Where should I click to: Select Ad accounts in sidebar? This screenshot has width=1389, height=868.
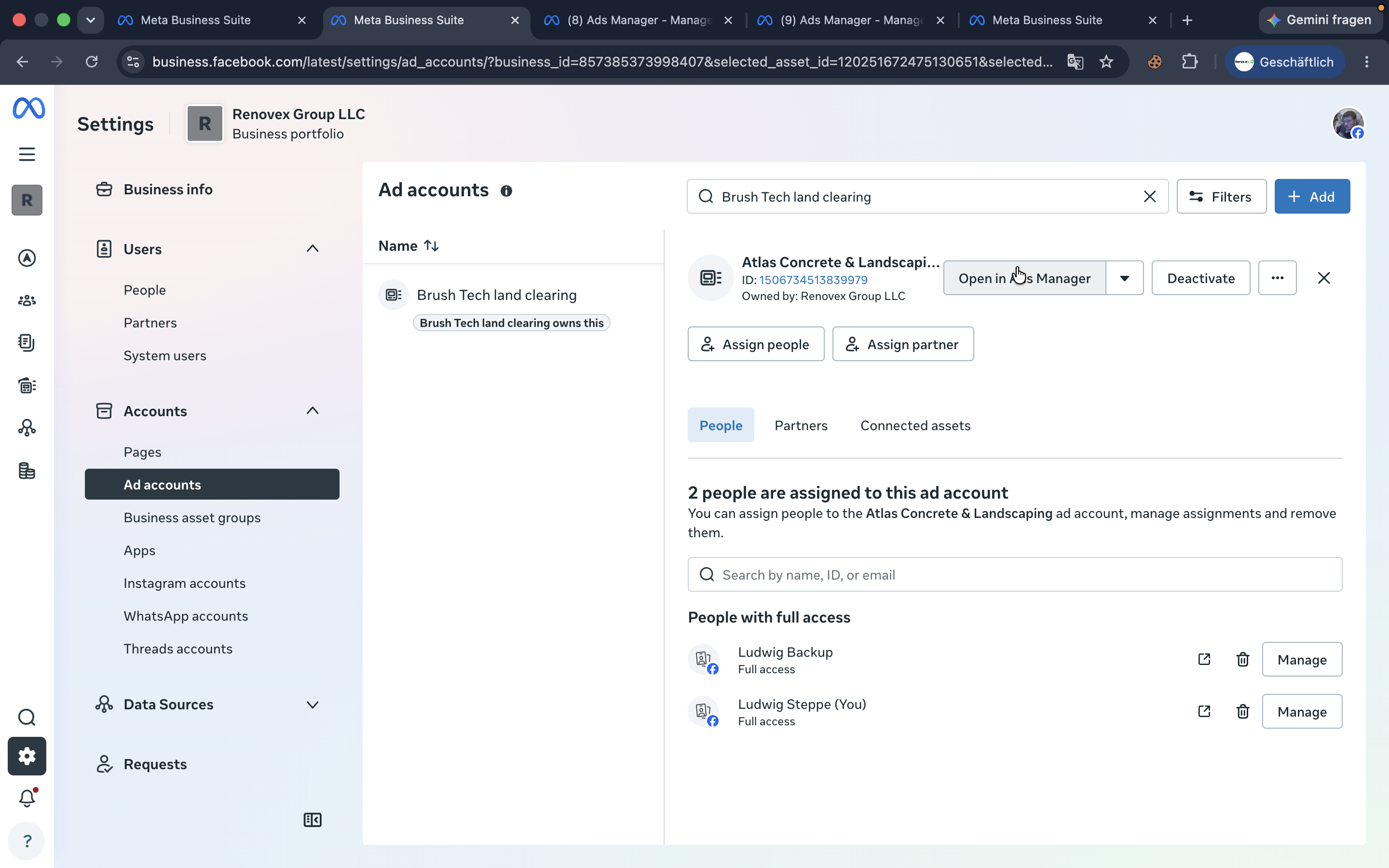coord(212,484)
